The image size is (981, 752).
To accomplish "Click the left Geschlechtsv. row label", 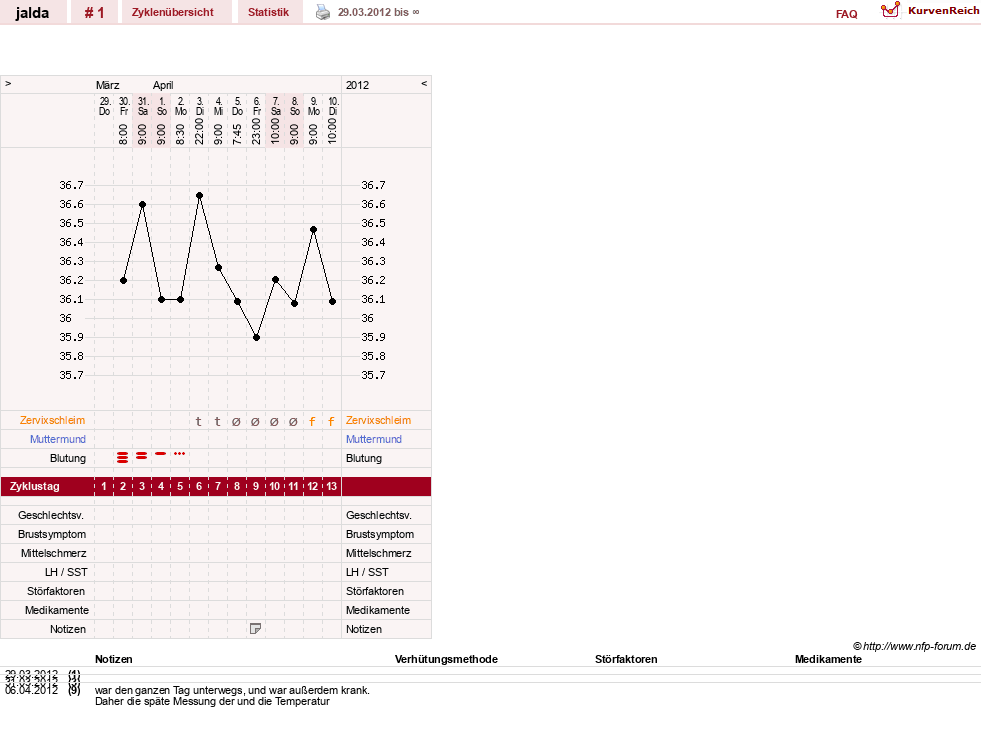I will (51, 515).
